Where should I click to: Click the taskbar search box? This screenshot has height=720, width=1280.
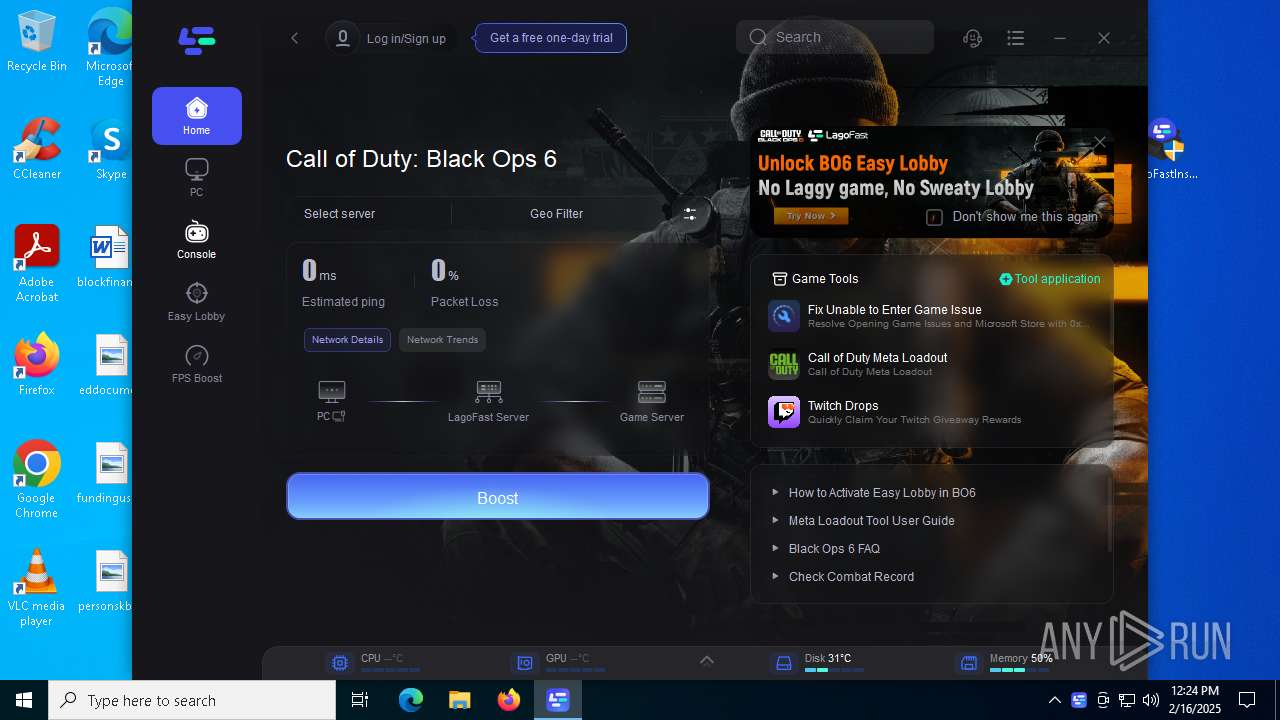[x=192, y=700]
